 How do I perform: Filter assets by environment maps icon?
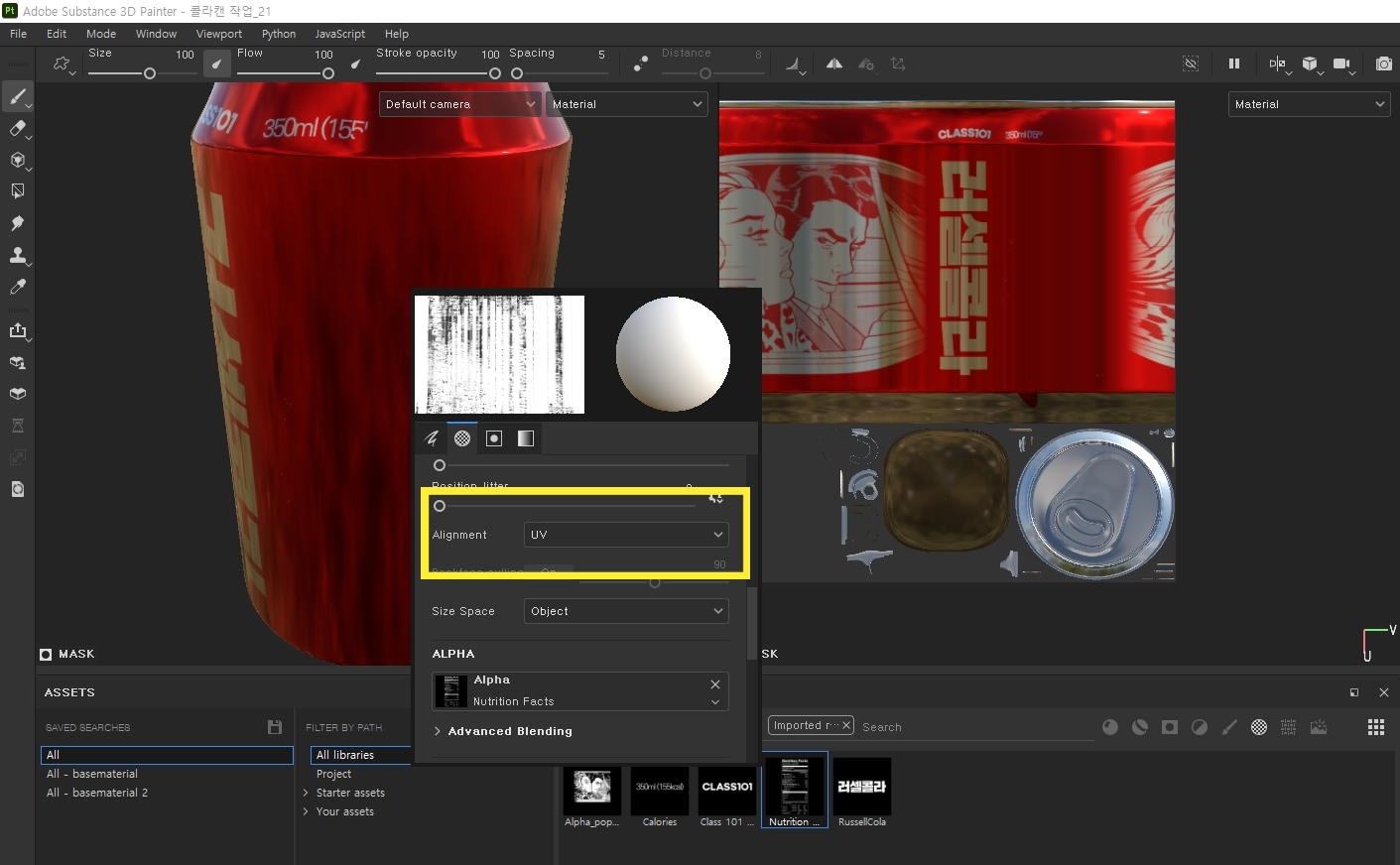click(x=1319, y=727)
